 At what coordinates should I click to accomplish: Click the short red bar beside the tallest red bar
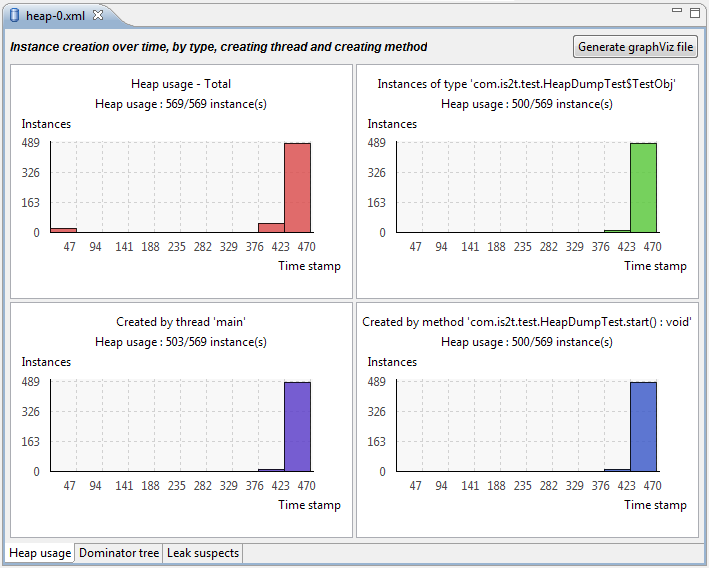coord(271,228)
